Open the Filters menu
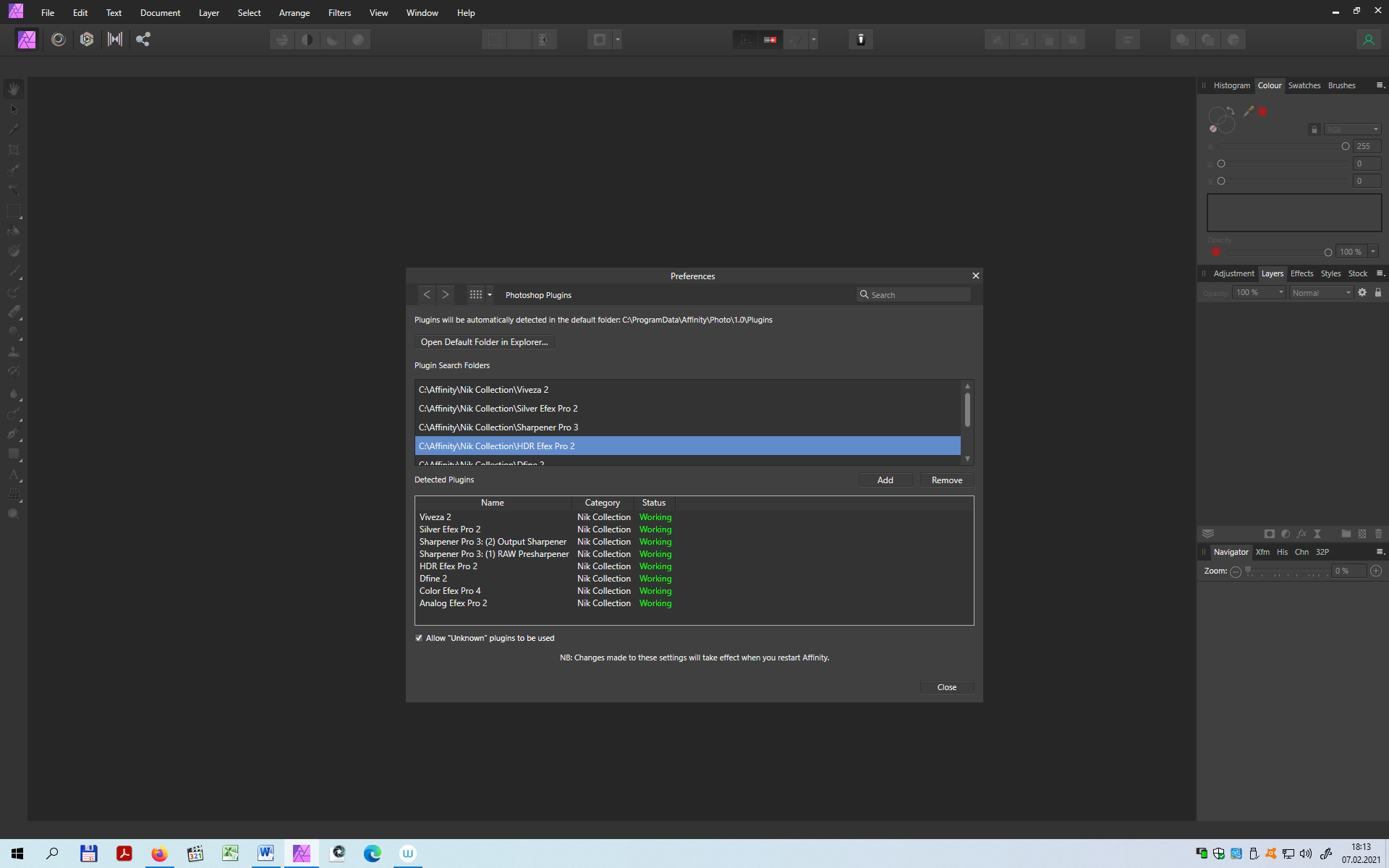The image size is (1389, 868). point(339,13)
